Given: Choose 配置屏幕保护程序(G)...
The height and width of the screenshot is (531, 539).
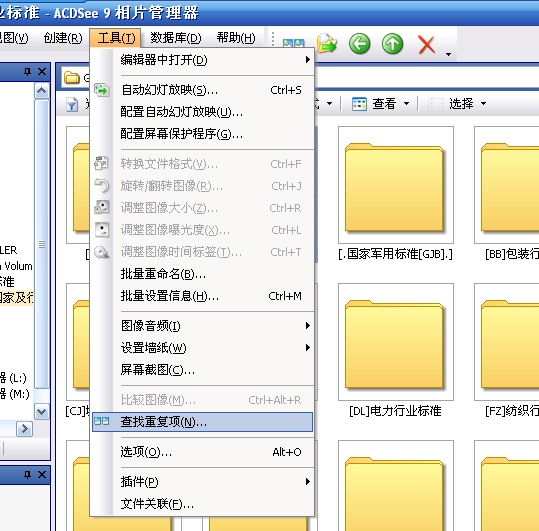Looking at the screenshot, I should (x=202, y=134).
